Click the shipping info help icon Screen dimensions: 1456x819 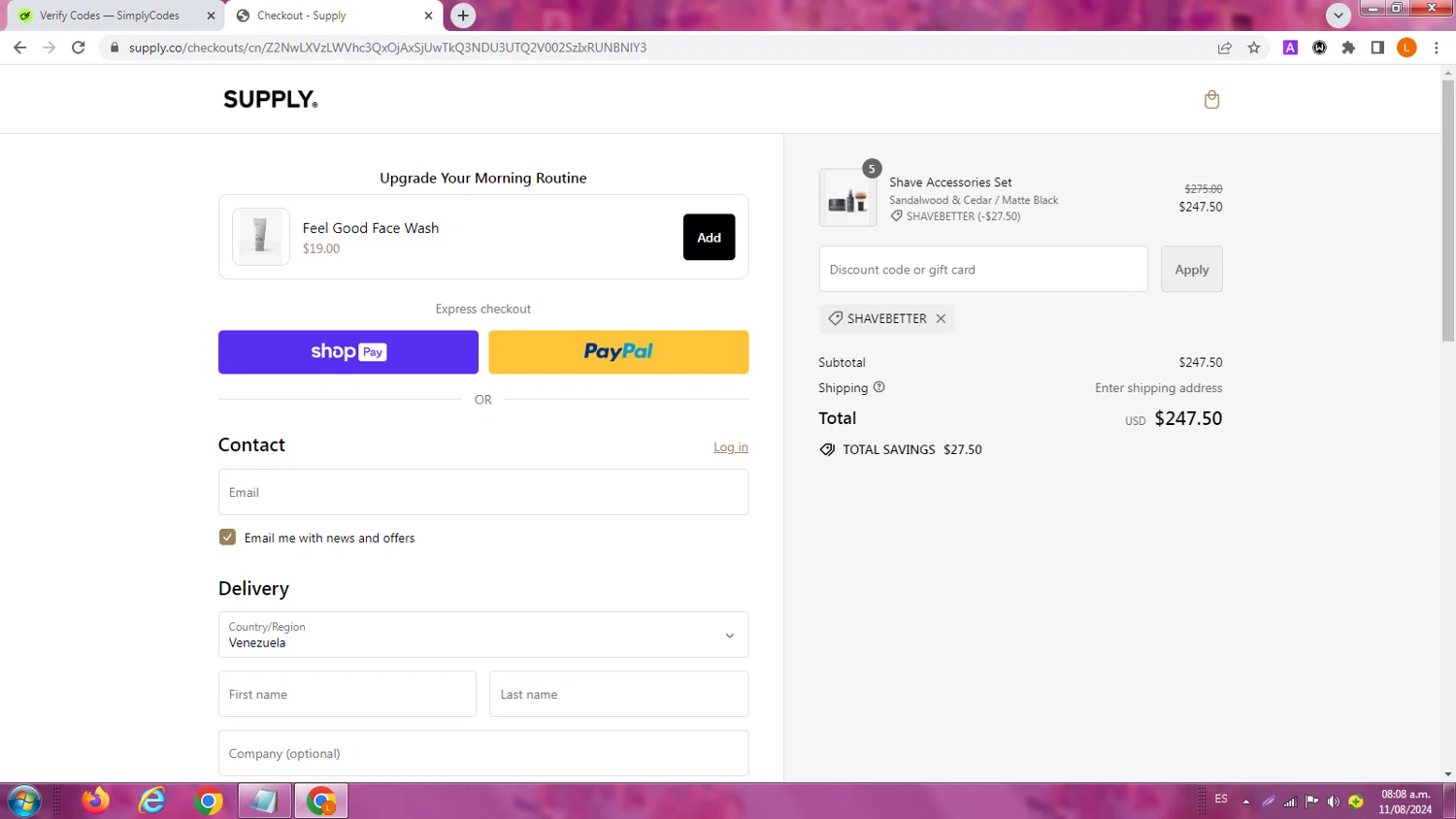tap(879, 387)
